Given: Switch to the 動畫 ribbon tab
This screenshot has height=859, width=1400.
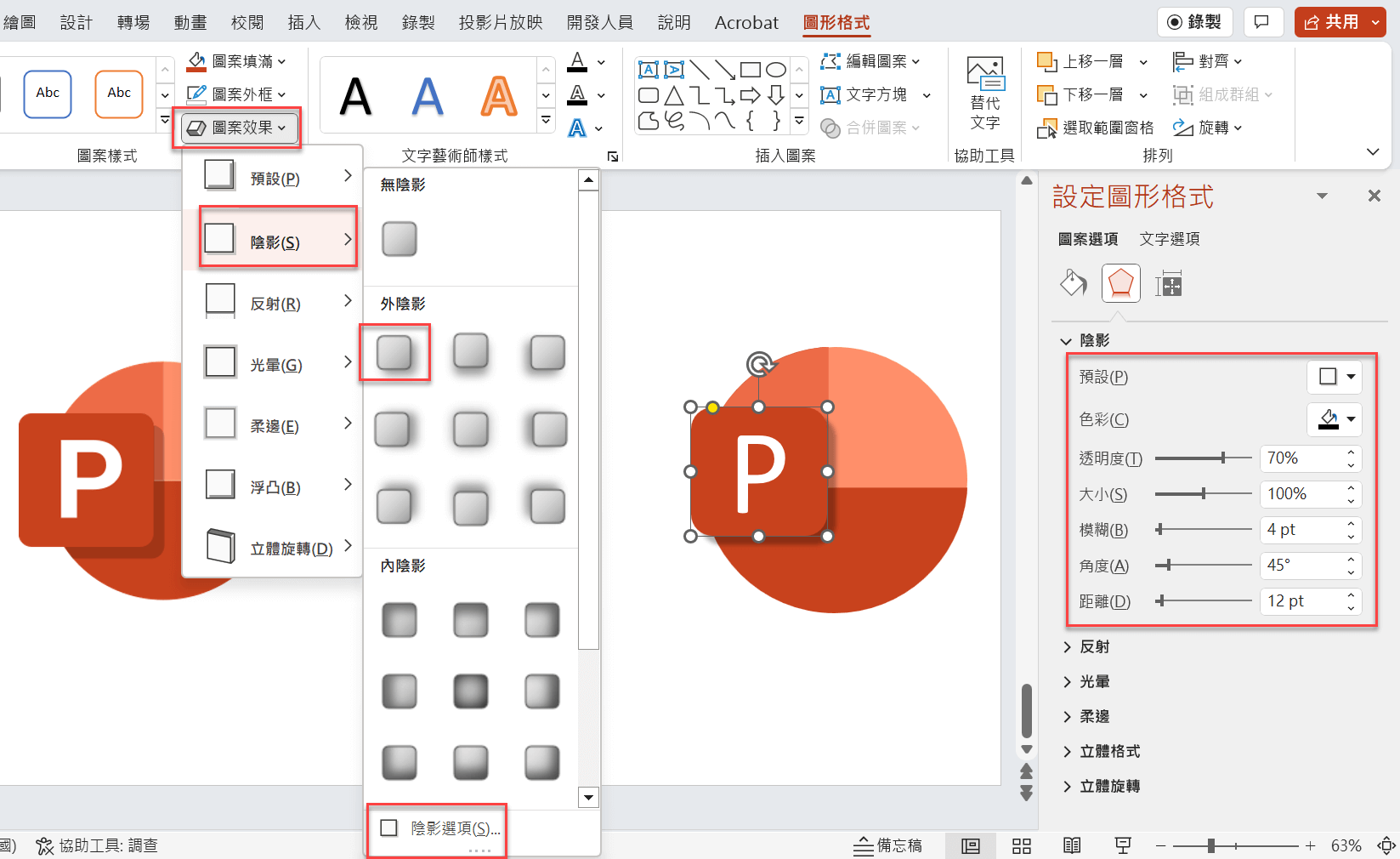Looking at the screenshot, I should point(190,22).
